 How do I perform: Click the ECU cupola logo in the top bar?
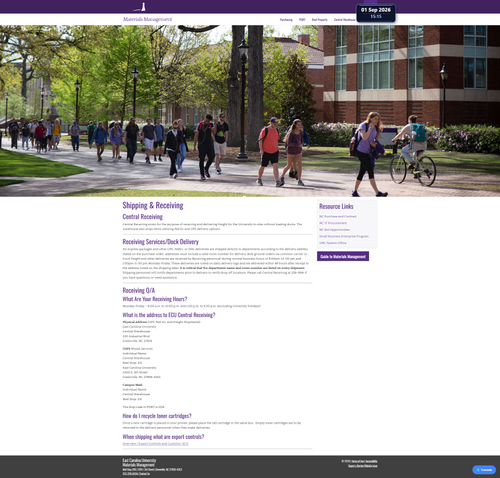tap(140, 7)
